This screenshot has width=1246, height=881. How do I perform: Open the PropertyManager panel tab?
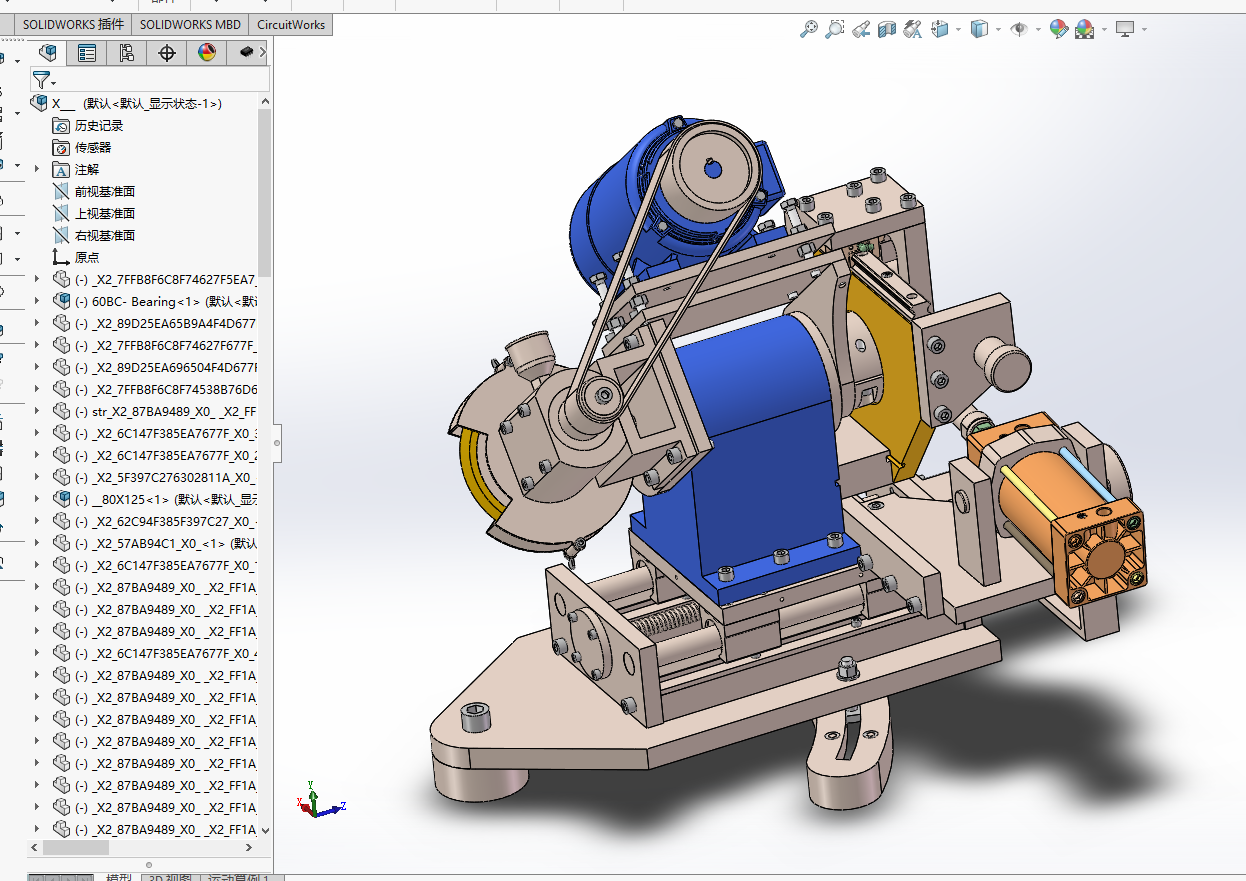tap(87, 53)
